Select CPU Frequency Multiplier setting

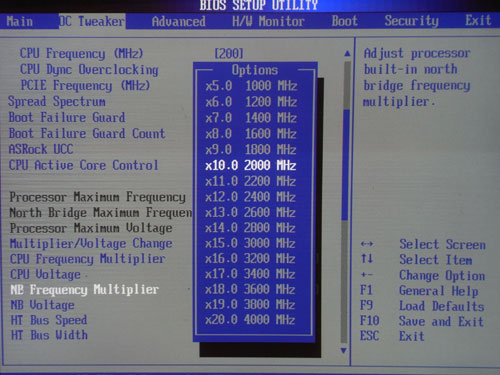[87, 259]
